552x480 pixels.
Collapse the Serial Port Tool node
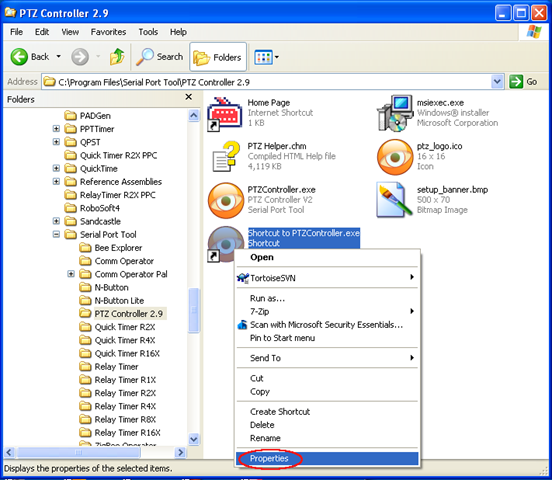pyautogui.click(x=56, y=234)
